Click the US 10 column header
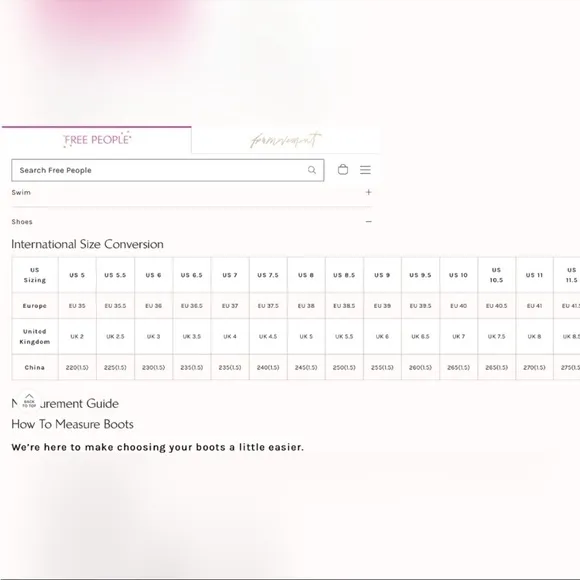 point(458,275)
